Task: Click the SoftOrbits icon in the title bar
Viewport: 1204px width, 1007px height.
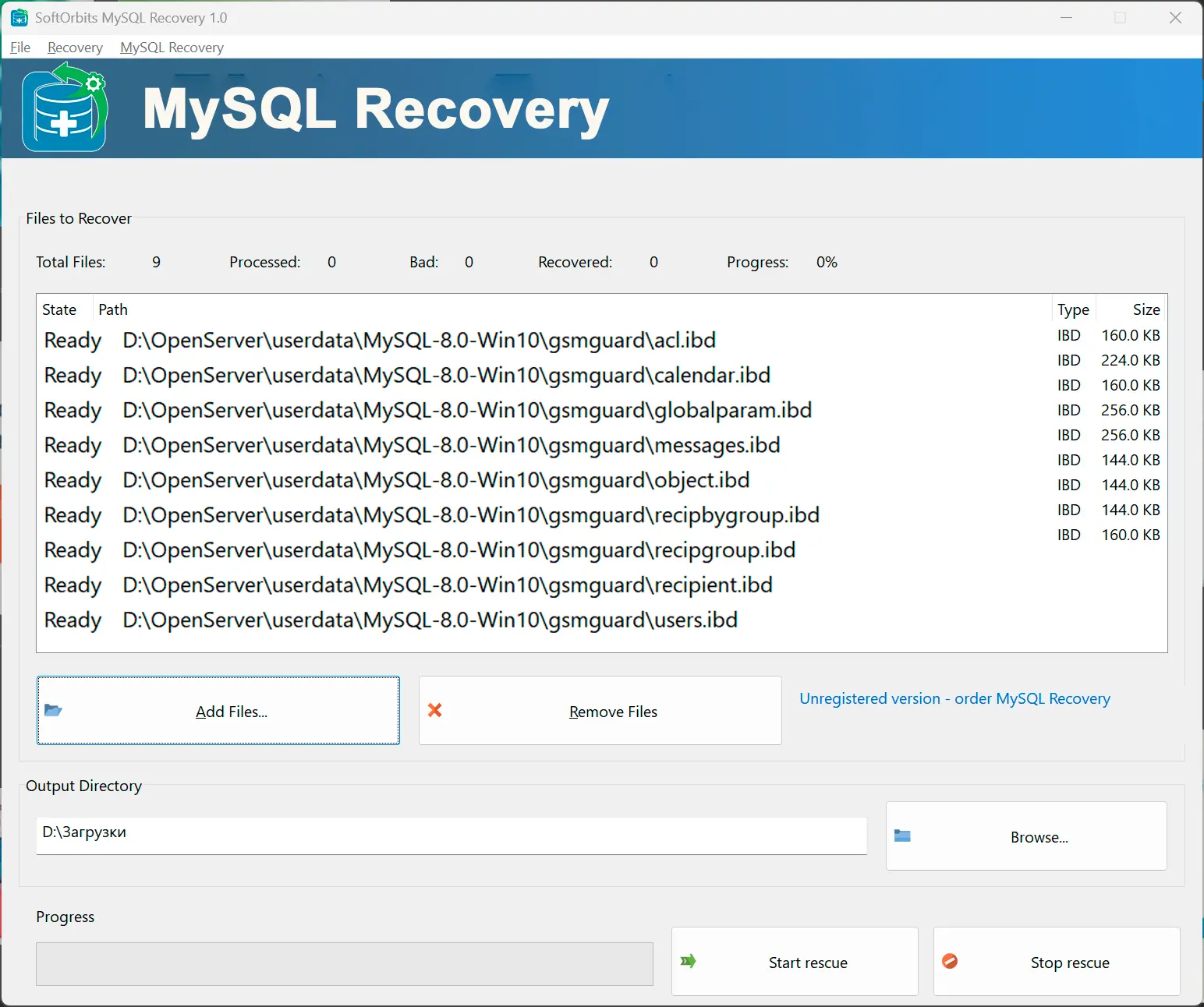Action: pos(19,17)
